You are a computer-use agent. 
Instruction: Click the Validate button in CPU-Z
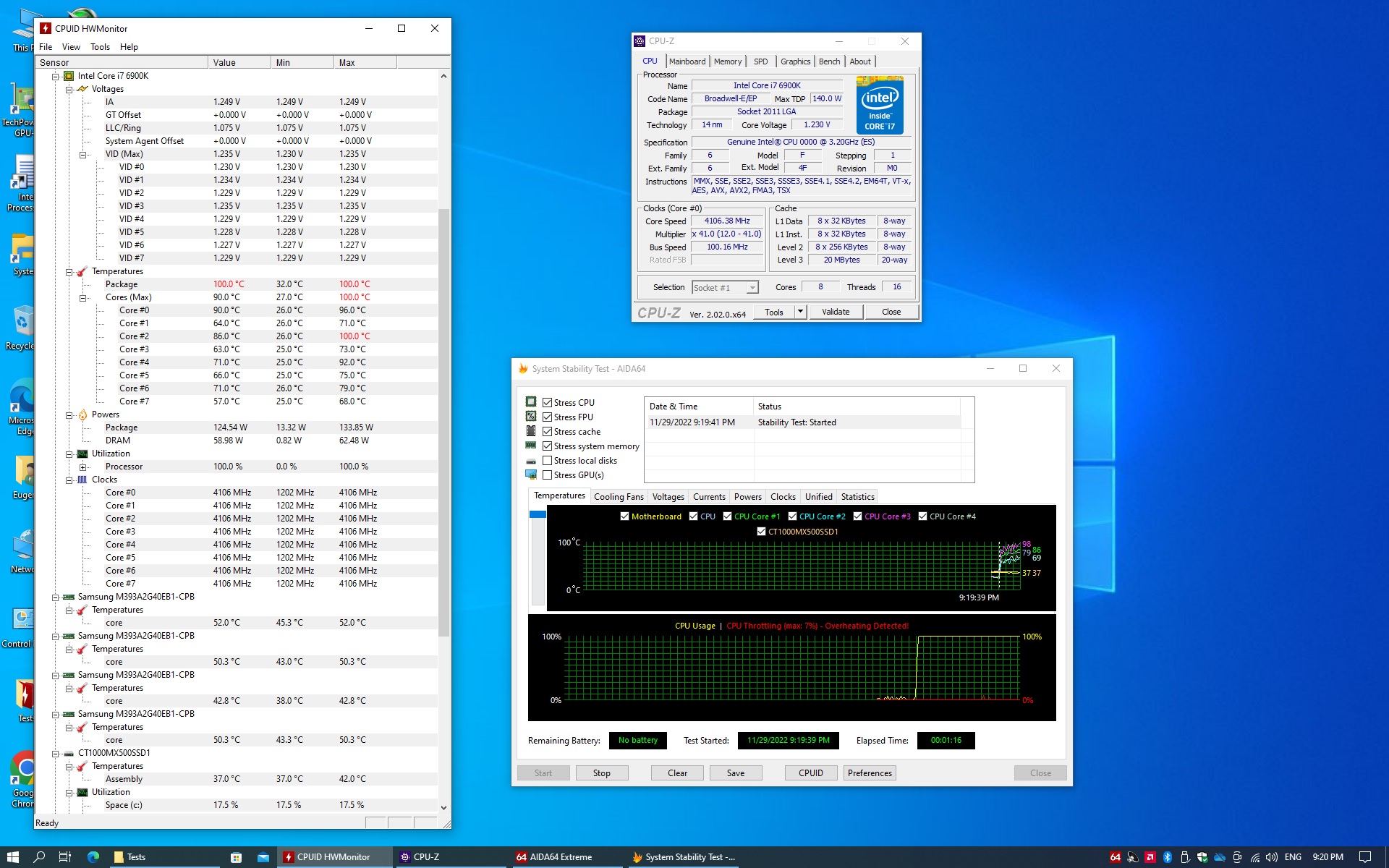coord(836,312)
